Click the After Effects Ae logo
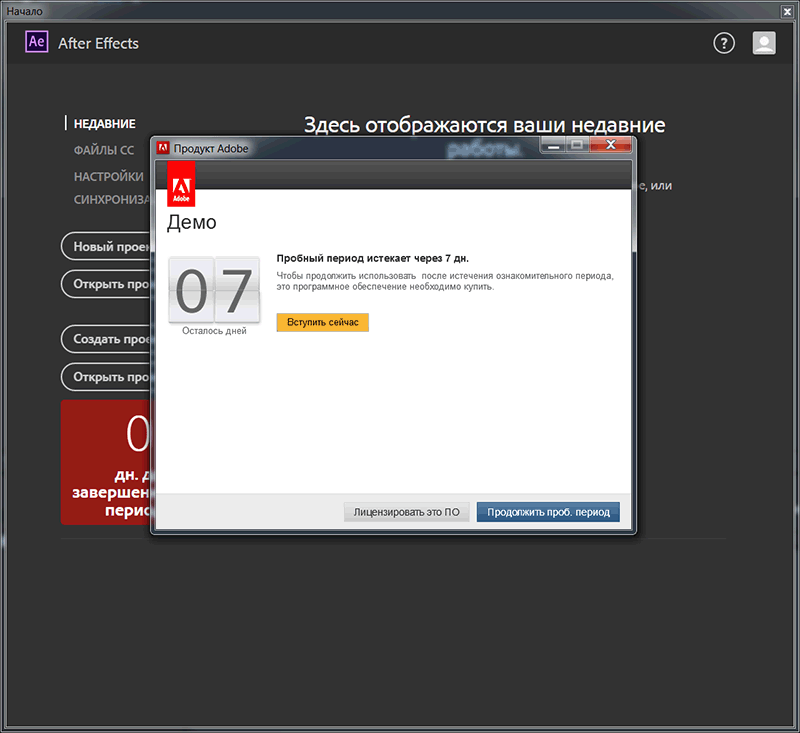The image size is (800, 733). (37, 41)
